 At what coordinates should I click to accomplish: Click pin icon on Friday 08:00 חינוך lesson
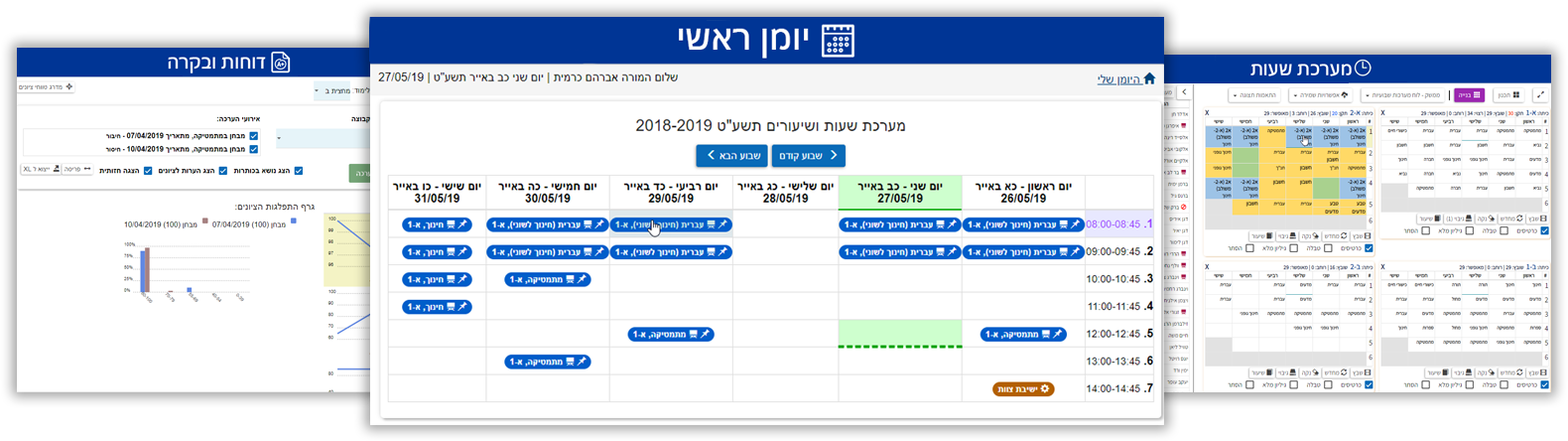tap(462, 224)
